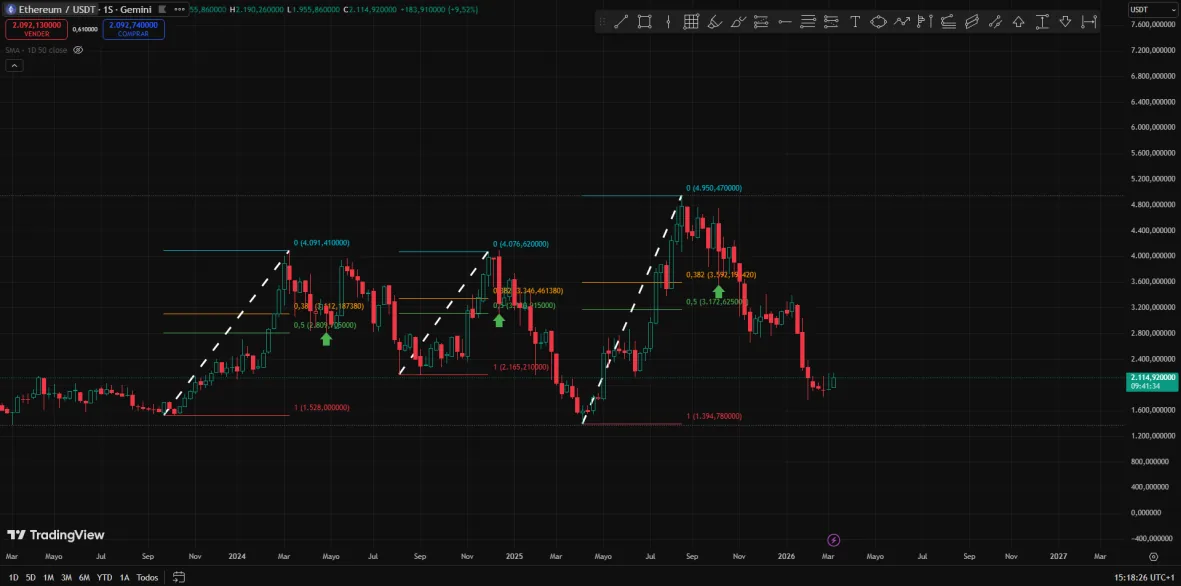Select the ellipse shape tool
Screen dimensions: 1181x586
coord(878,22)
